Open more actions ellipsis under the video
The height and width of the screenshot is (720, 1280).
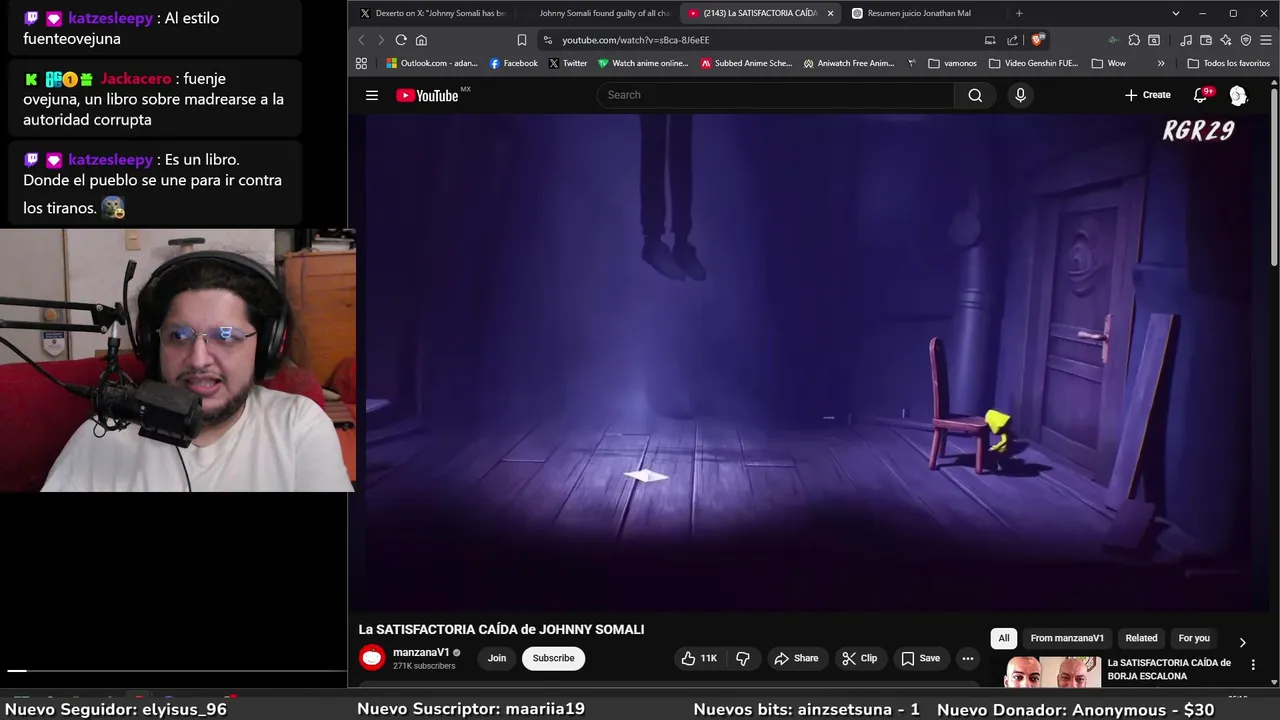(967, 658)
